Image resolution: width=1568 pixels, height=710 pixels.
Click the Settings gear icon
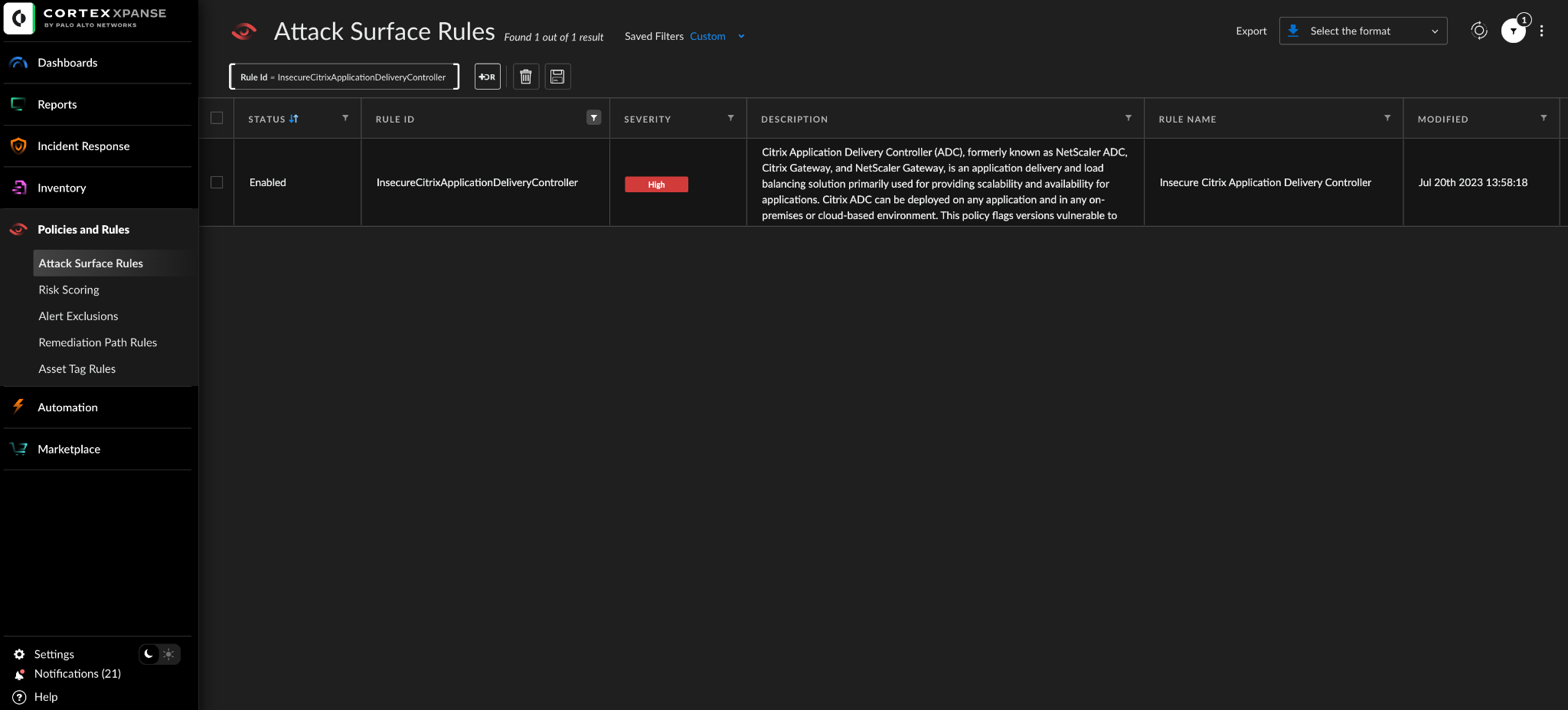(x=19, y=654)
